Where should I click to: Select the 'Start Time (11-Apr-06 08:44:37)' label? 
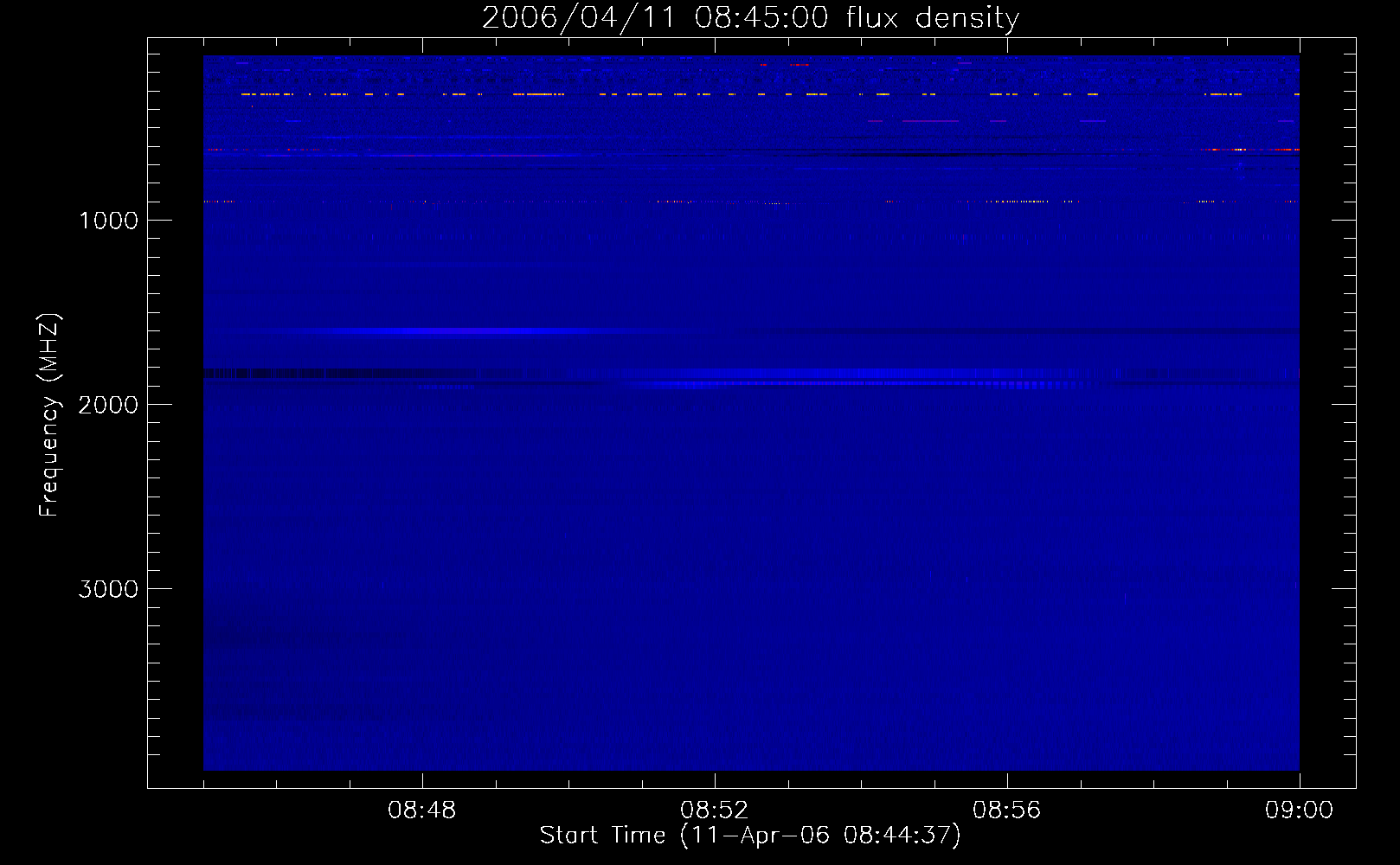pos(750,836)
